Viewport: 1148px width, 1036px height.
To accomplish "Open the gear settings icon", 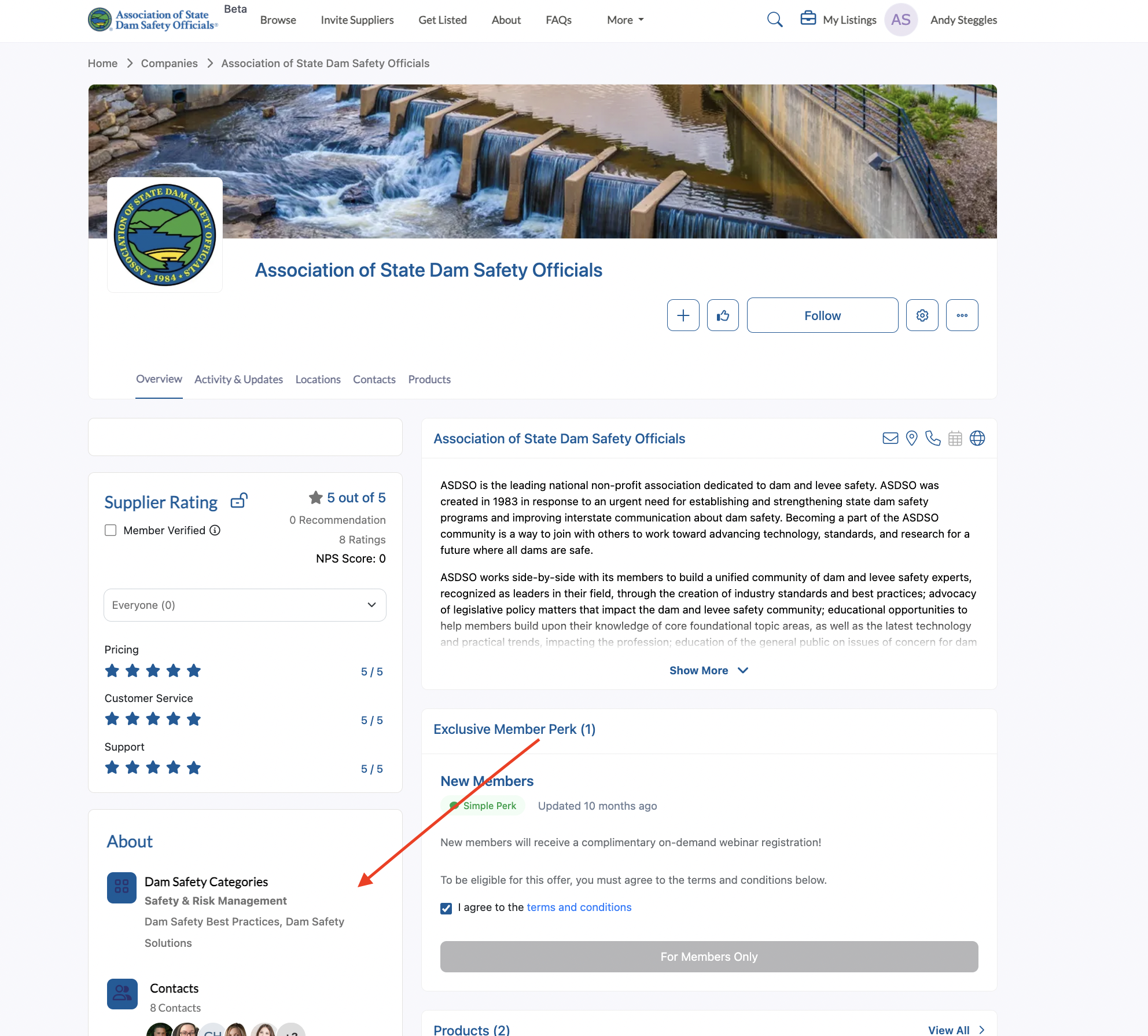I will tap(922, 315).
